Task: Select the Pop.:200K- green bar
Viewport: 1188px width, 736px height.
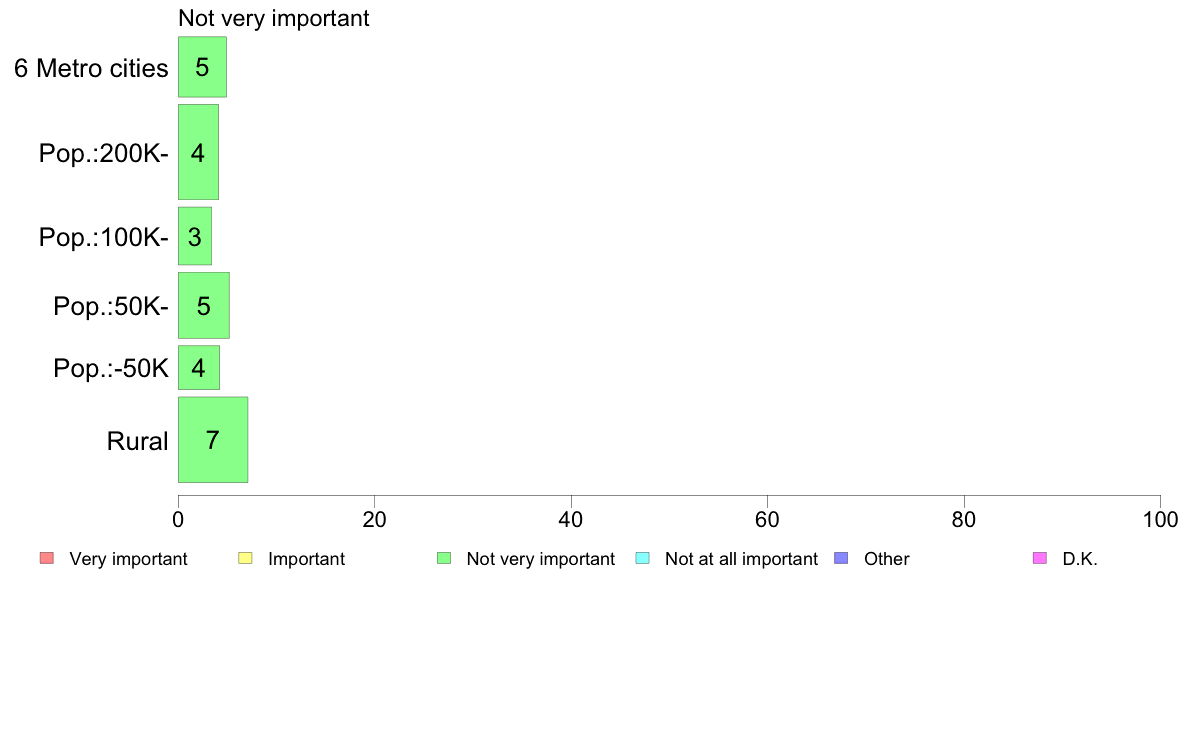Action: coord(199,152)
